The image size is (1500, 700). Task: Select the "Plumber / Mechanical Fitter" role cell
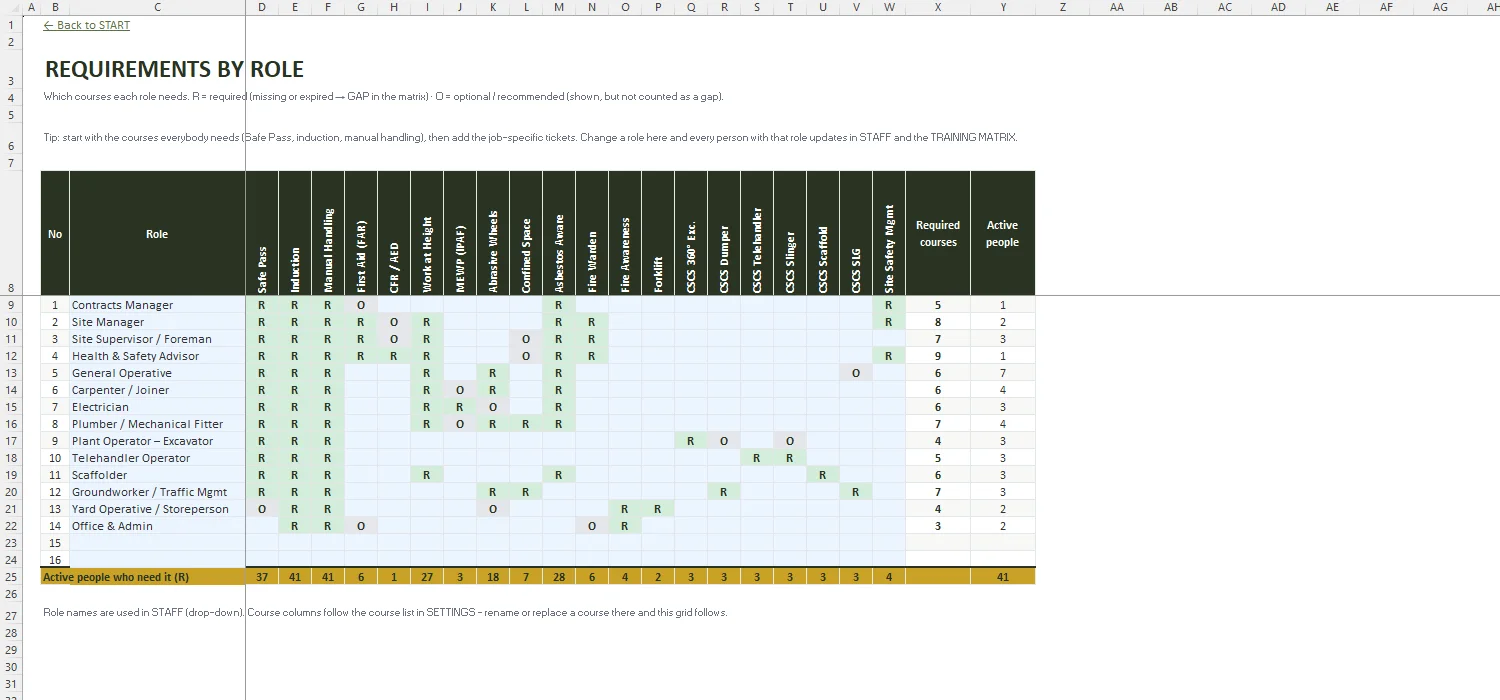157,424
